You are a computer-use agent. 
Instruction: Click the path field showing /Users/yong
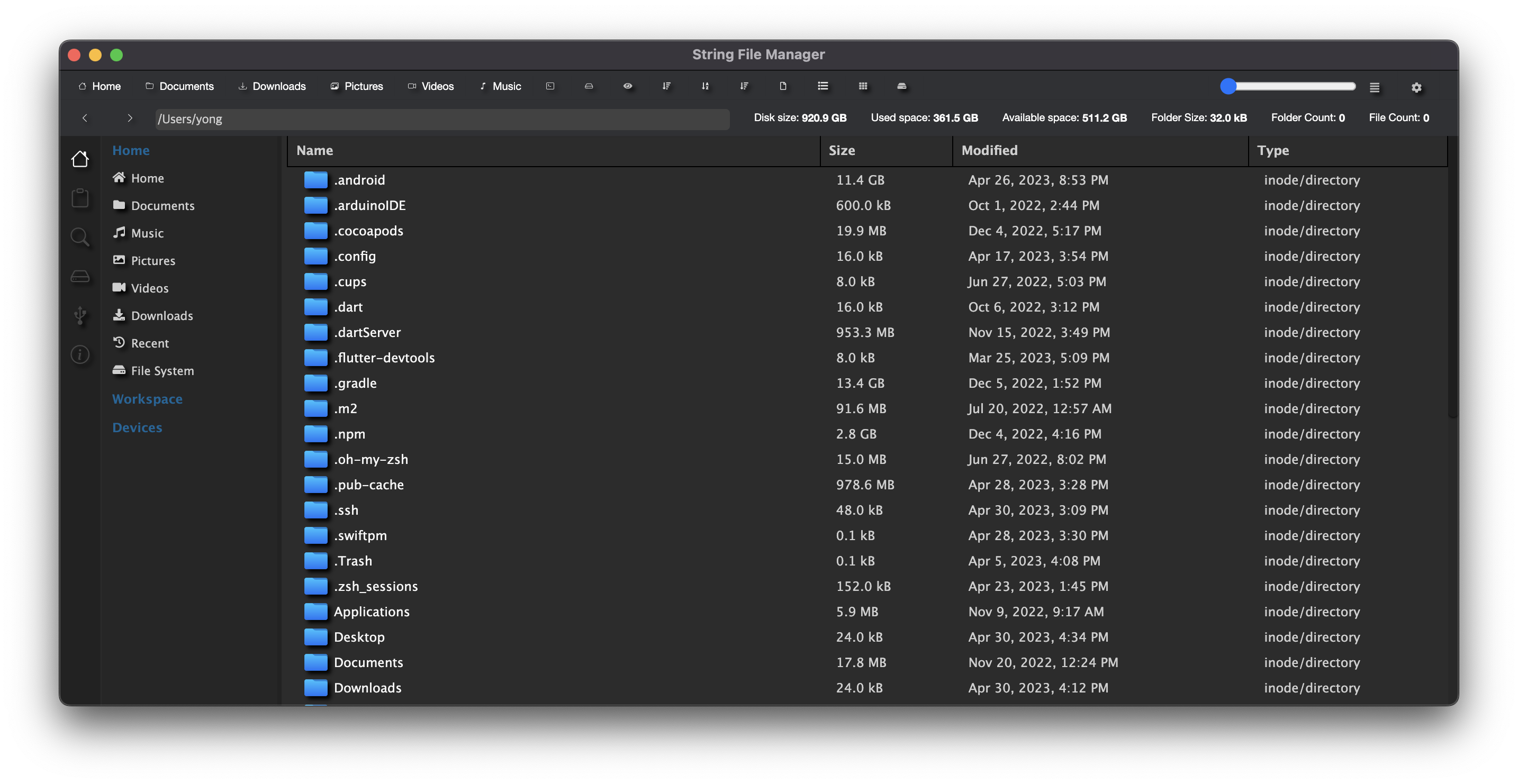(x=442, y=119)
